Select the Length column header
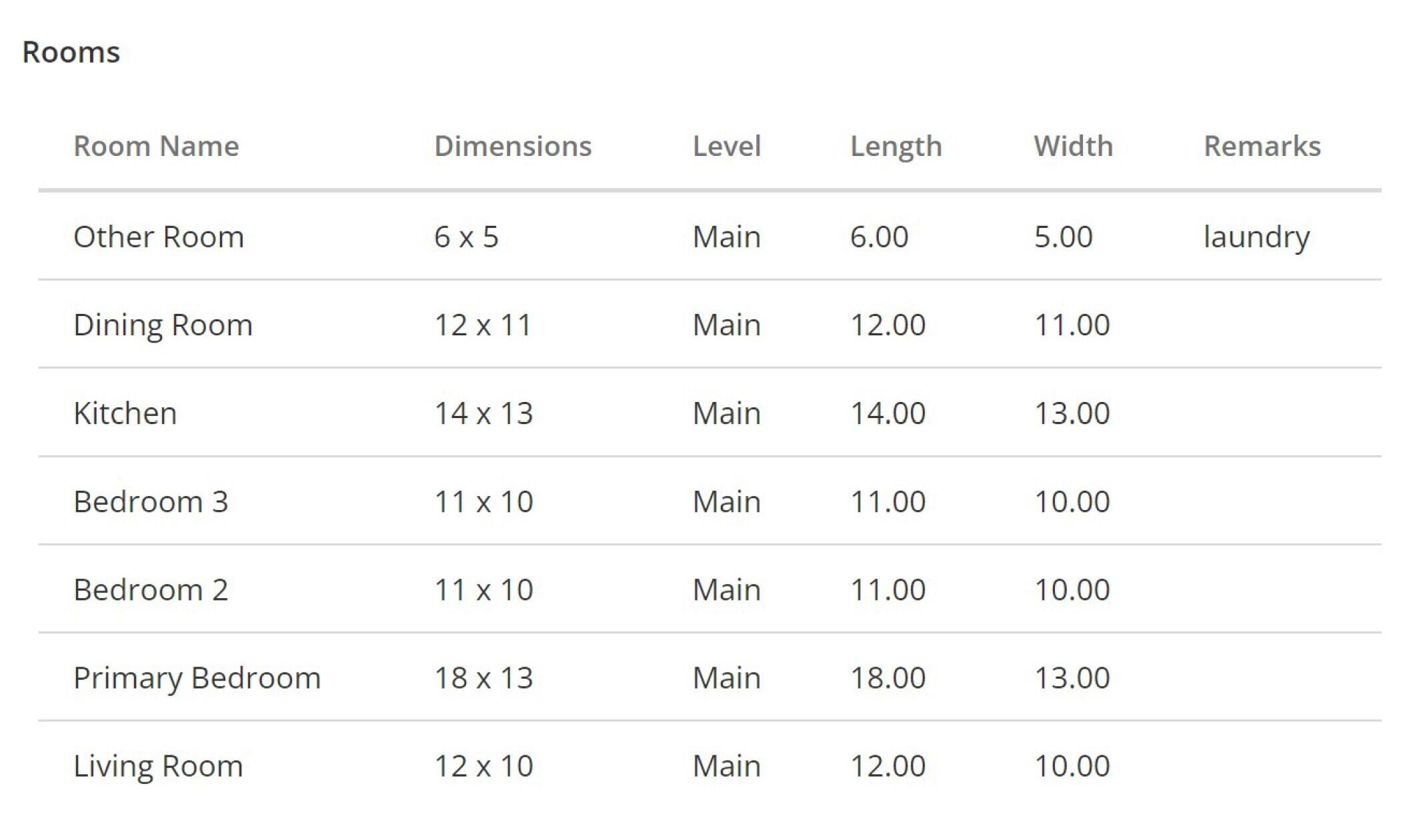1427x840 pixels. tap(896, 146)
